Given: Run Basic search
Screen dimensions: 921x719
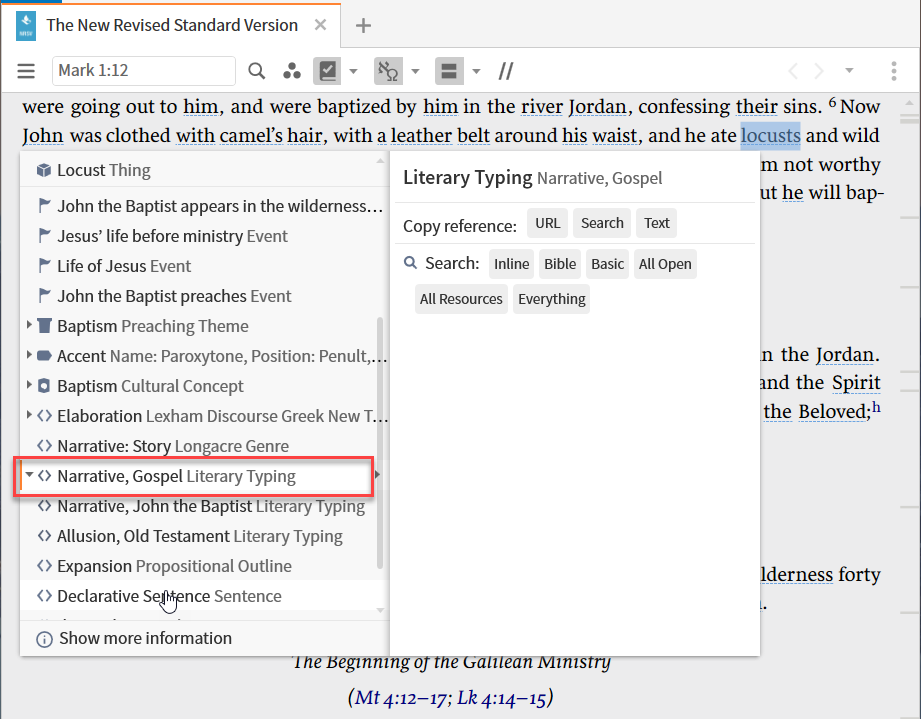Looking at the screenshot, I should (607, 264).
